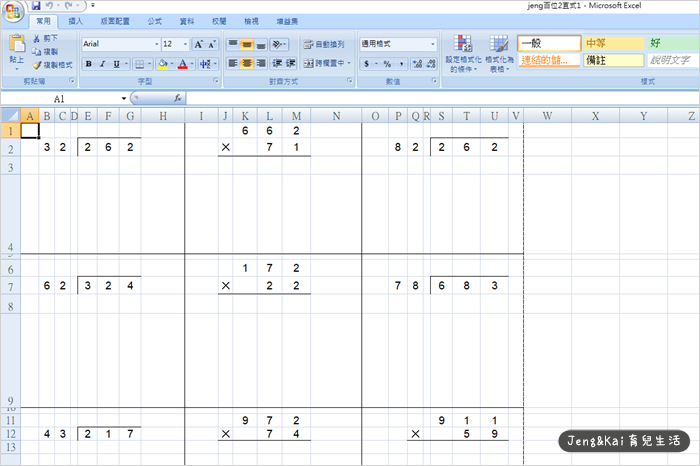This screenshot has height=466, width=700.
Task: Switch to the 版面配置 (Page Layout) tab
Action: (x=115, y=21)
